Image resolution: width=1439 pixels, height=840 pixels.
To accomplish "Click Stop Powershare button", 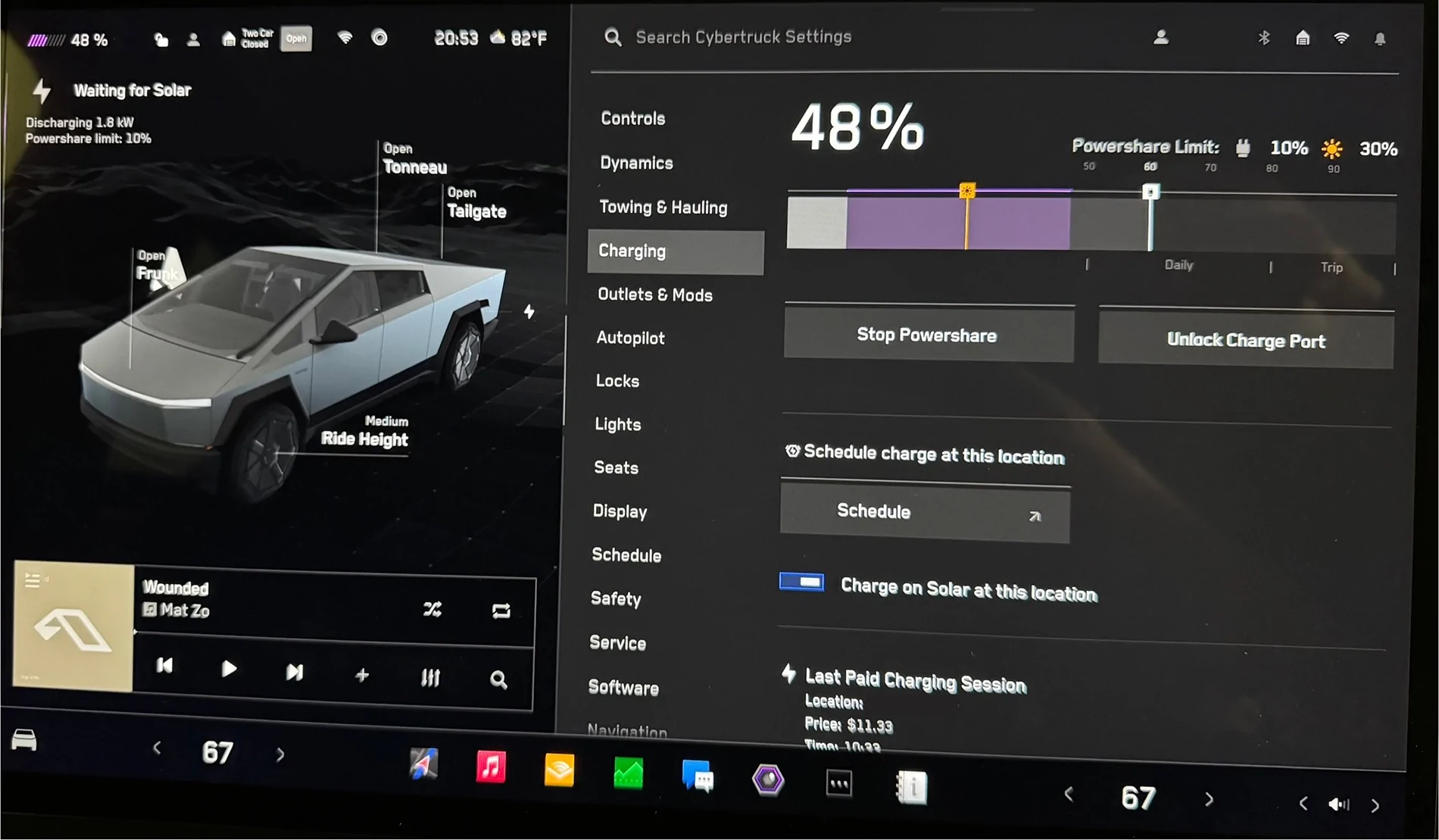I will (929, 335).
